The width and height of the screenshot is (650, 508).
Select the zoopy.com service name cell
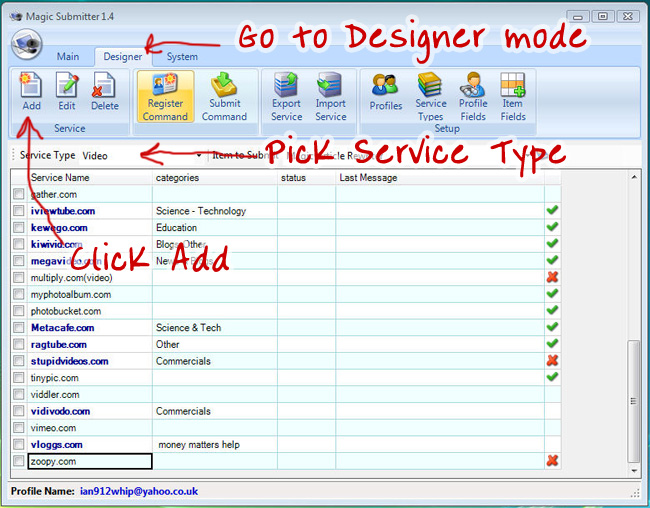[x=90, y=461]
